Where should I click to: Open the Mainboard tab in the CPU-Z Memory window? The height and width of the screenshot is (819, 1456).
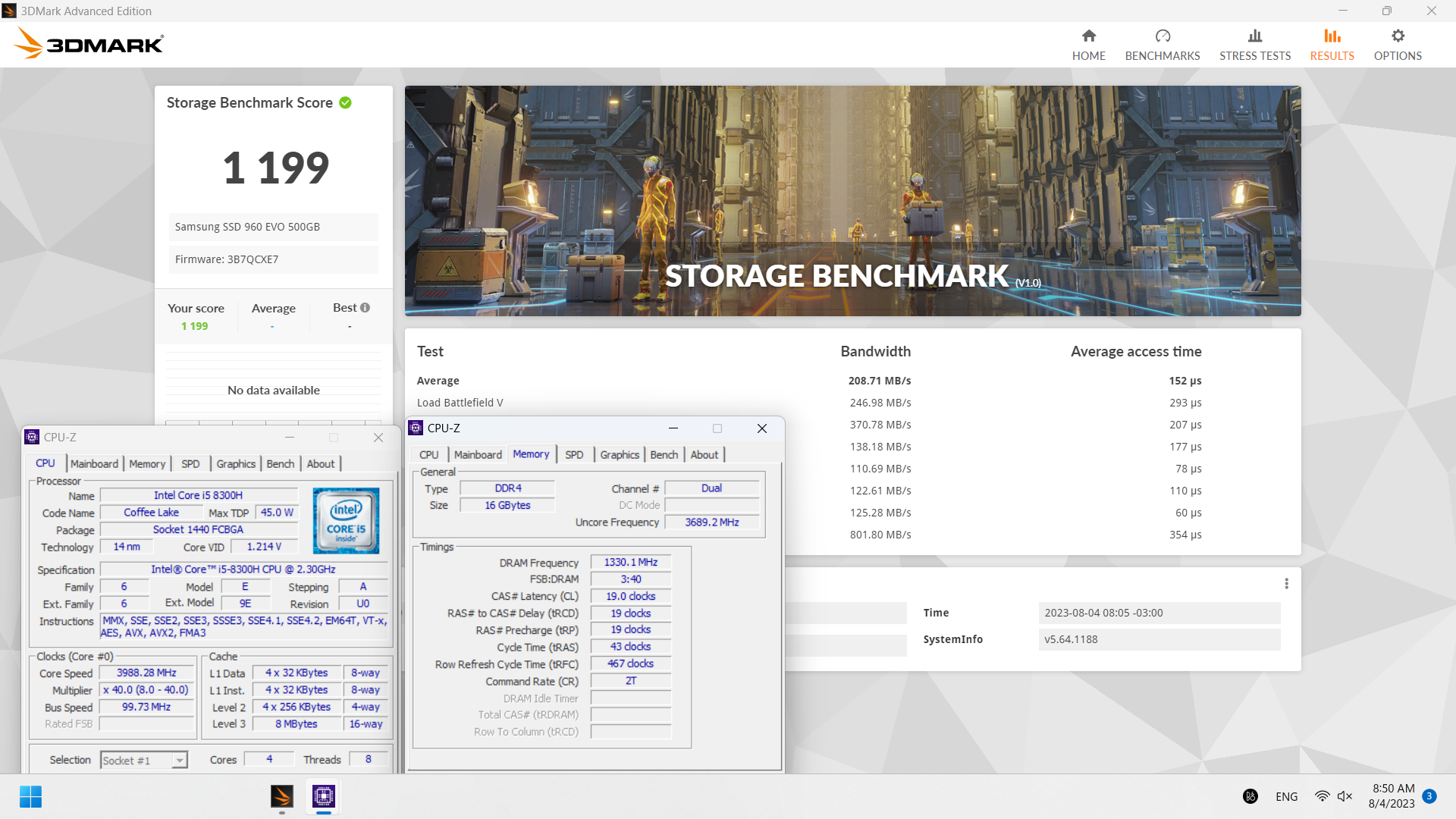[x=478, y=454]
